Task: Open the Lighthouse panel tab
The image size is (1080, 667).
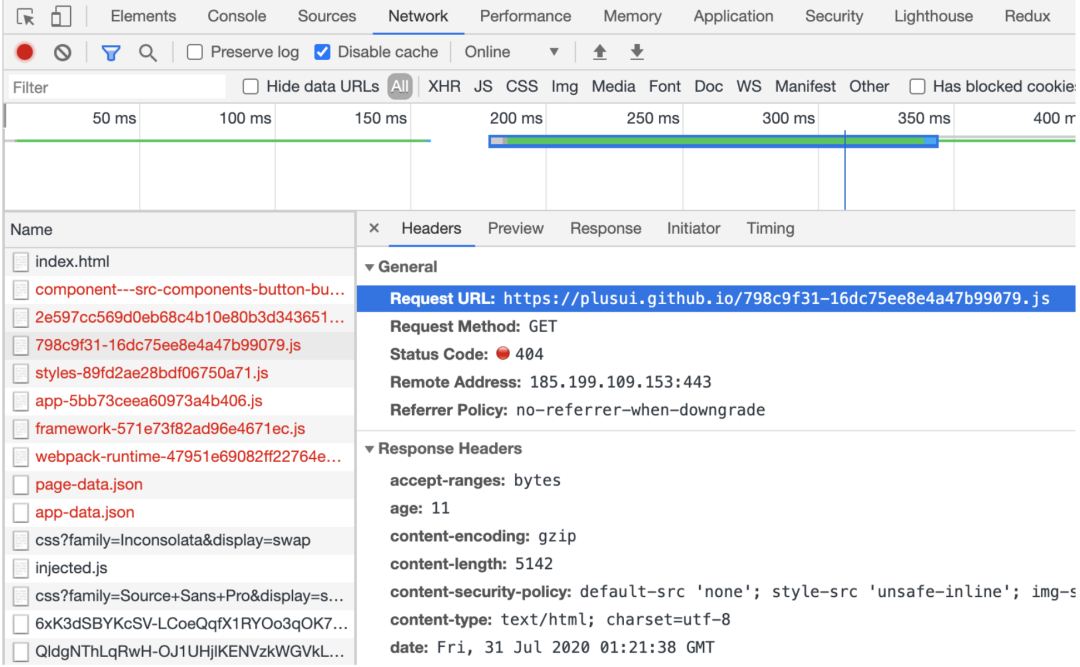Action: tap(933, 16)
